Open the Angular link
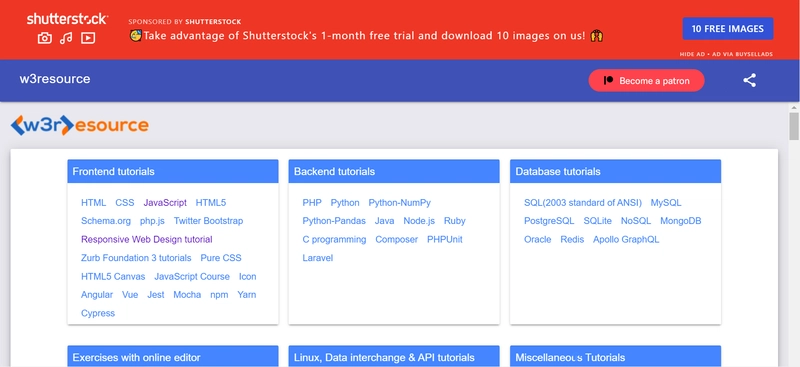This screenshot has width=800, height=367. [97, 295]
